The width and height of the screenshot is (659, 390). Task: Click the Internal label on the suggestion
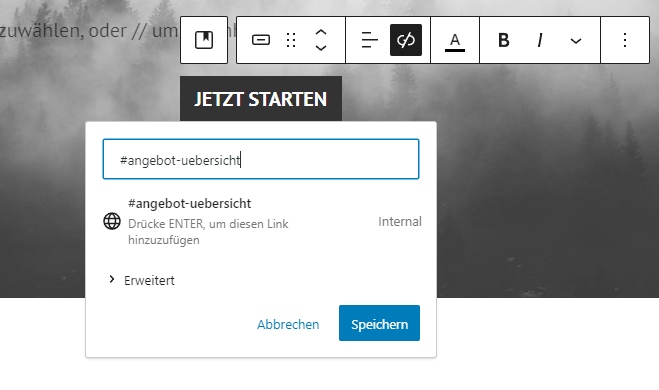400,221
